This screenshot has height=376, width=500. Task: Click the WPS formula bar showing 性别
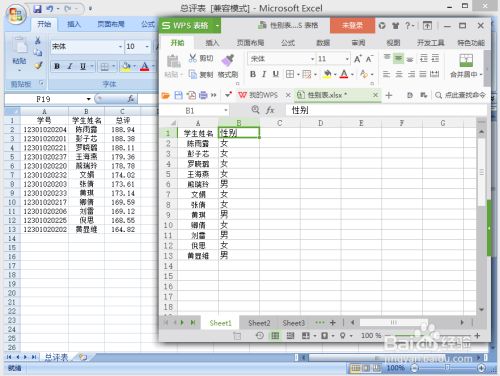tap(386, 110)
